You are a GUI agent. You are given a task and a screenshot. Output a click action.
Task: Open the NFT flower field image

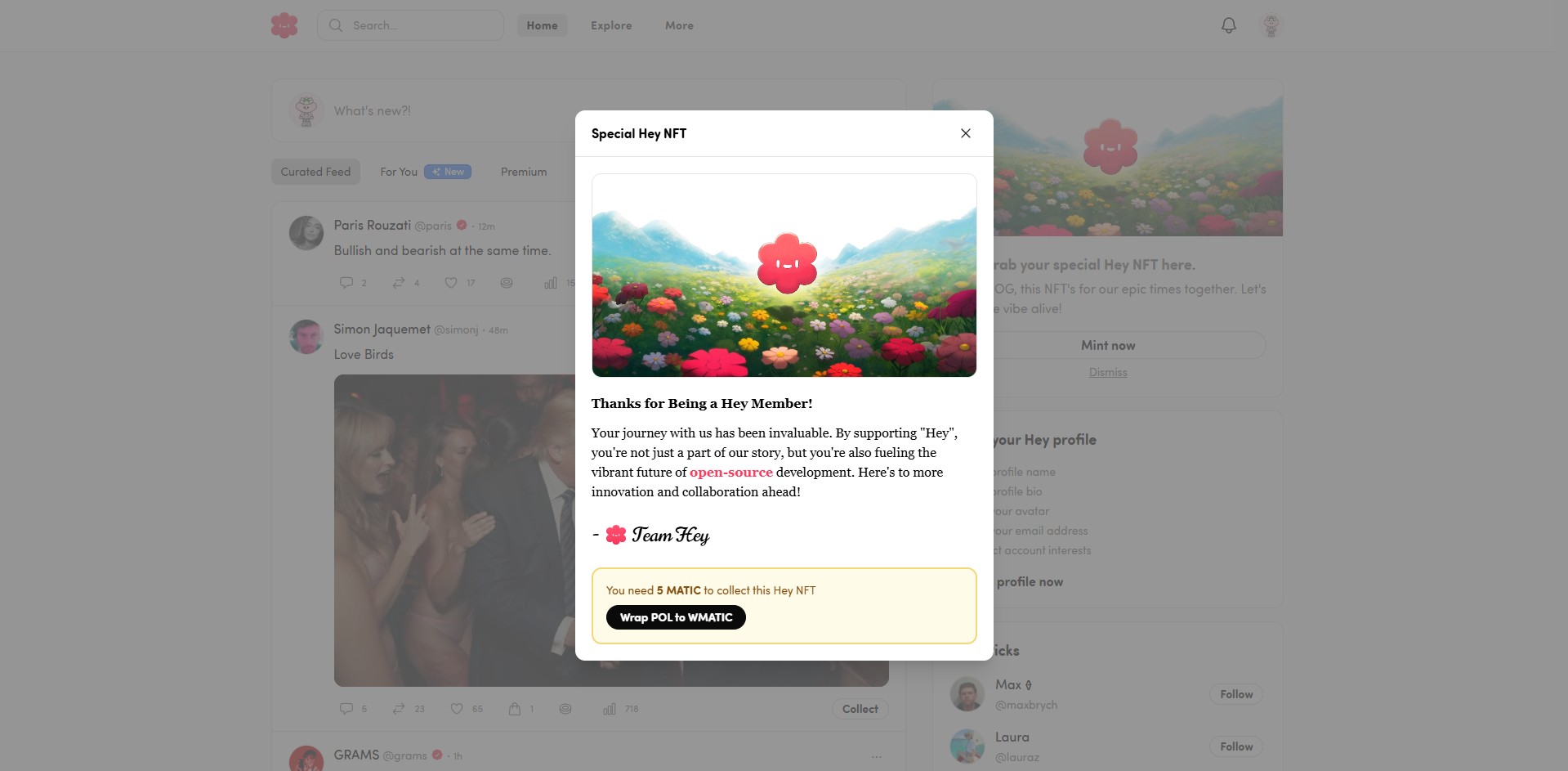784,276
